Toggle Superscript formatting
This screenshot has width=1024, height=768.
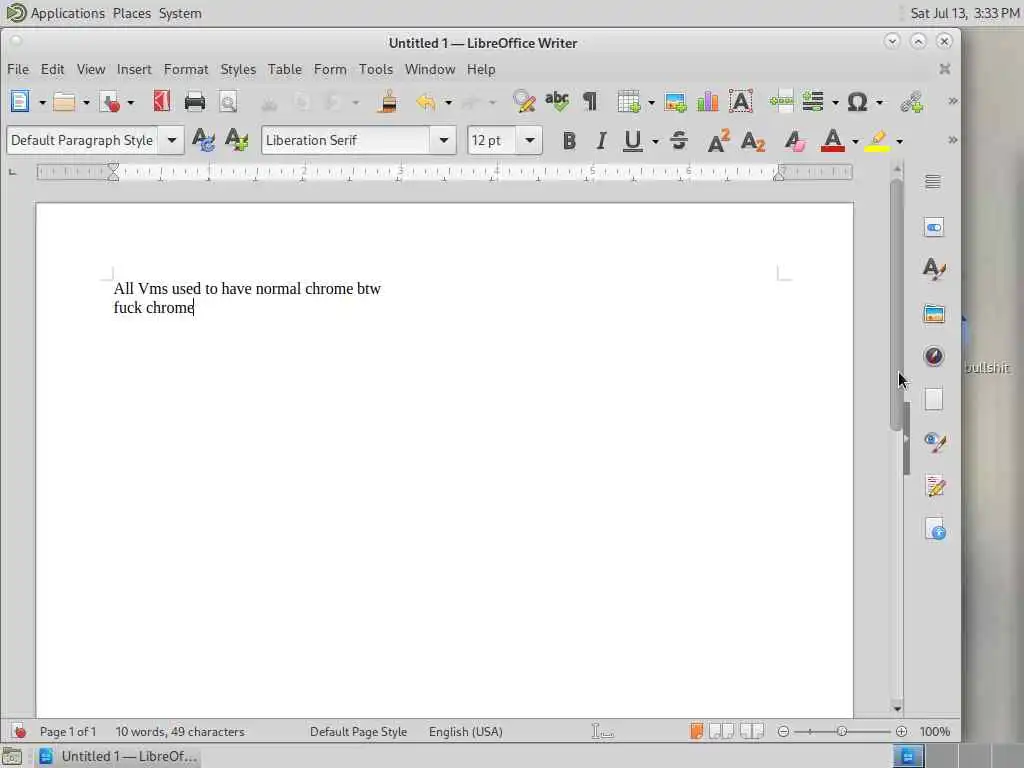coord(718,140)
